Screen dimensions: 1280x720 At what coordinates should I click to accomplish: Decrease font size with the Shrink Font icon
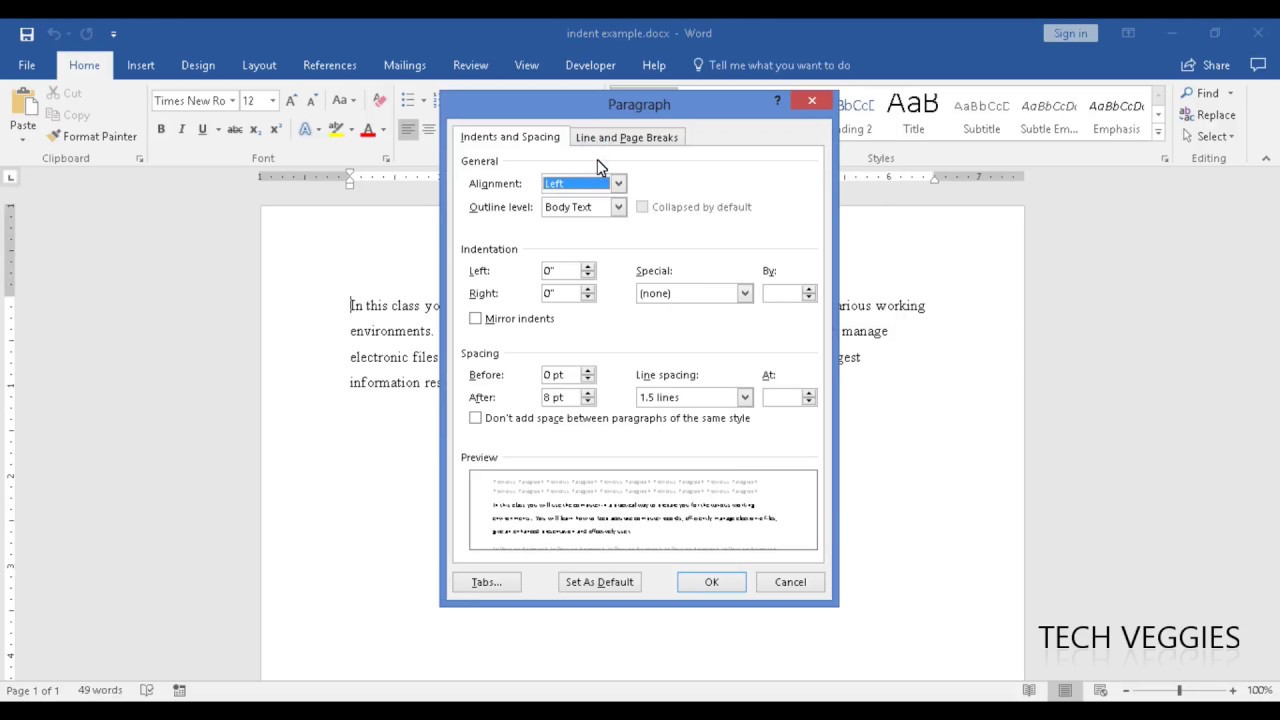tap(310, 101)
